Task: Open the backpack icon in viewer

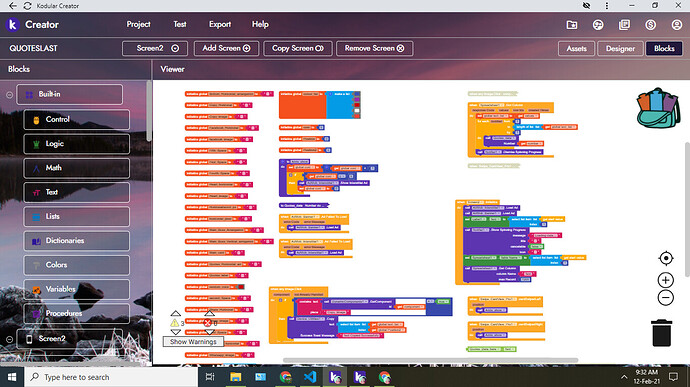Action: click(x=658, y=108)
